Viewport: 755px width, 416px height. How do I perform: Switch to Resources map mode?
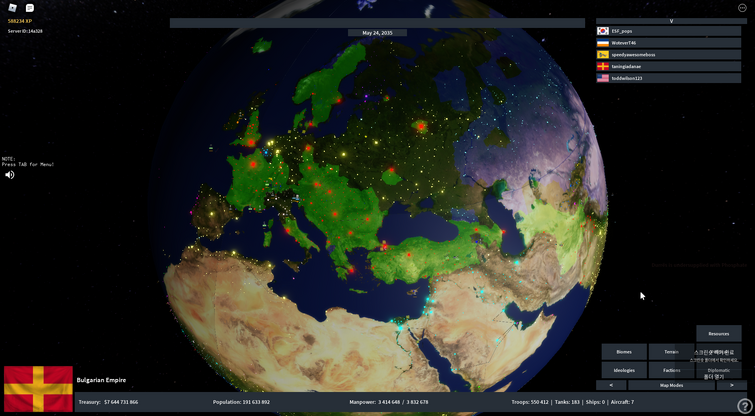click(718, 334)
